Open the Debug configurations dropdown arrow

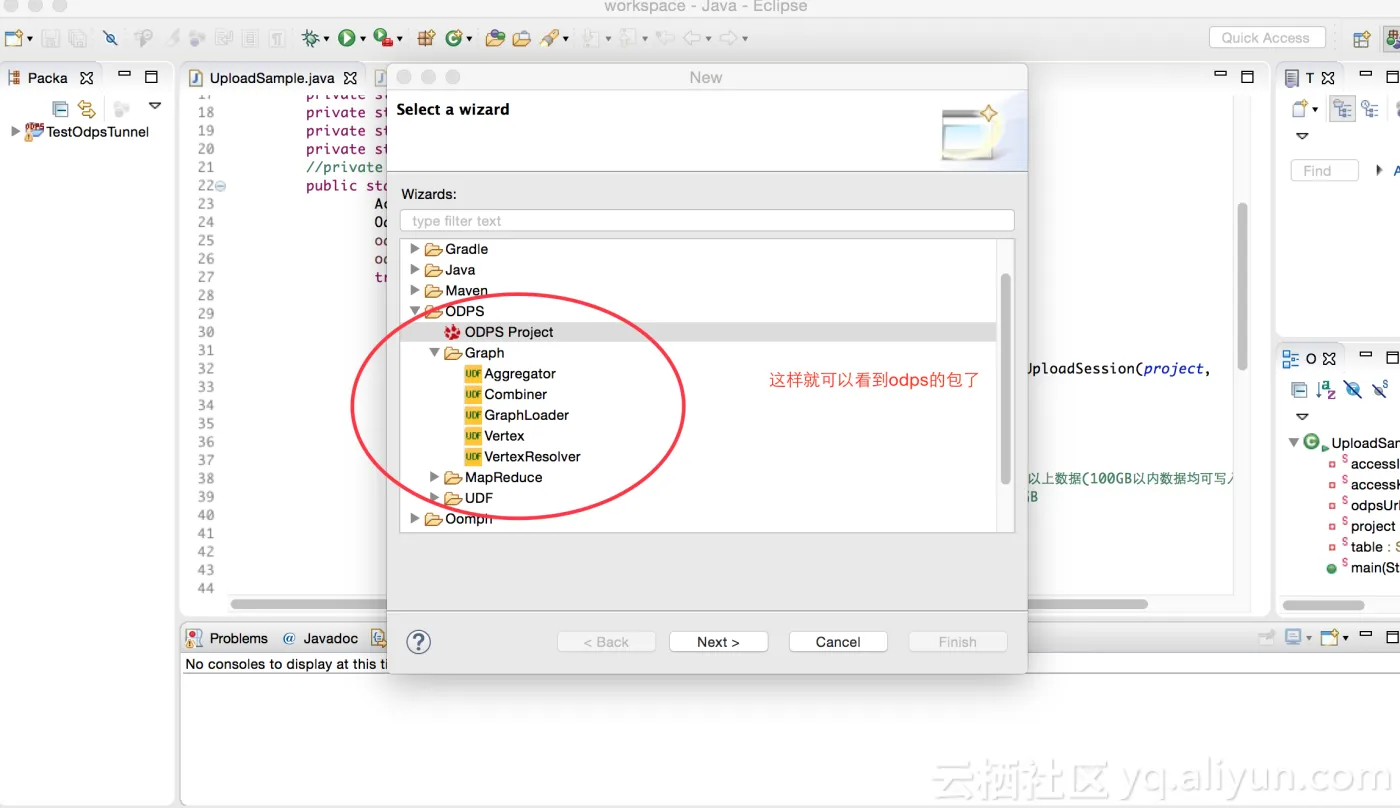[326, 39]
